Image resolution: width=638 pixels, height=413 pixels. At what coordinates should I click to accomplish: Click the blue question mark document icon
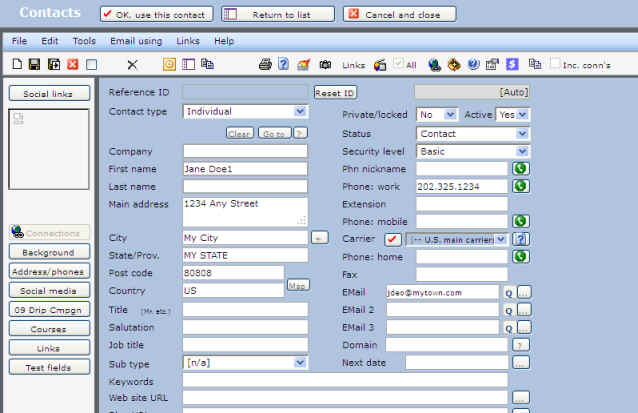click(284, 64)
